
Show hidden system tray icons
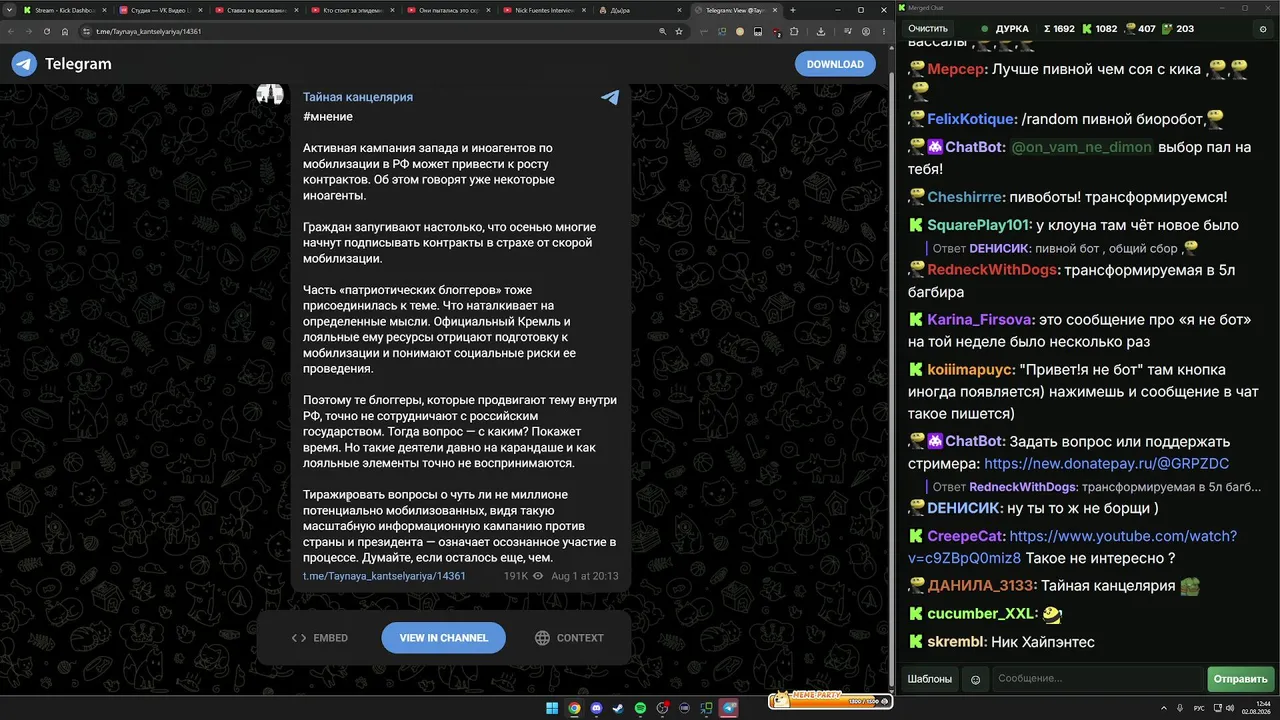pos(1164,708)
